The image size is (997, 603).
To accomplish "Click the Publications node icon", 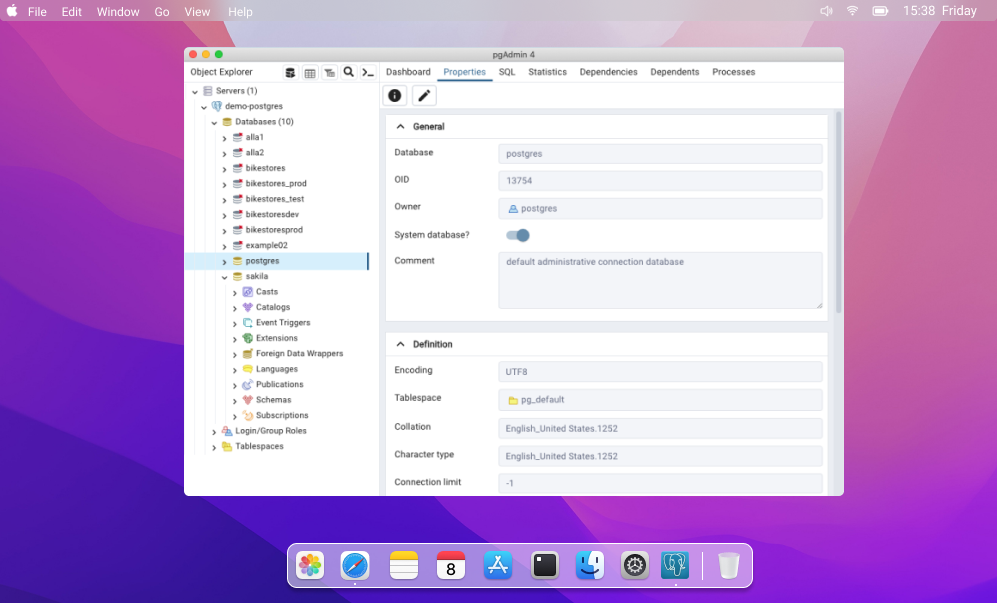I will click(248, 384).
